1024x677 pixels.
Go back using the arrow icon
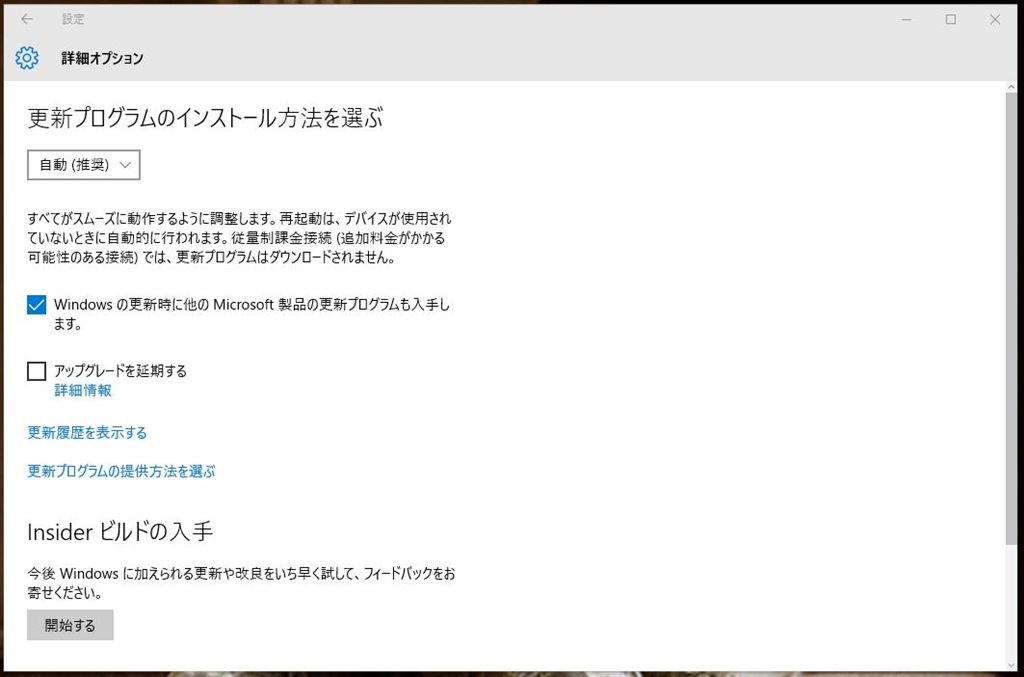pyautogui.click(x=27, y=20)
